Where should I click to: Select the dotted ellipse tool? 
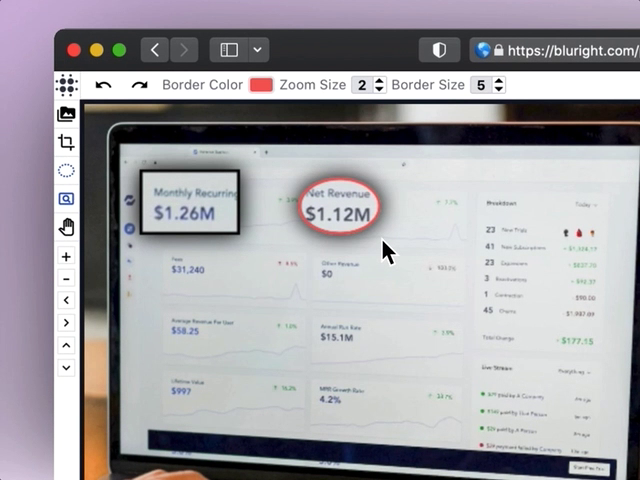66,171
